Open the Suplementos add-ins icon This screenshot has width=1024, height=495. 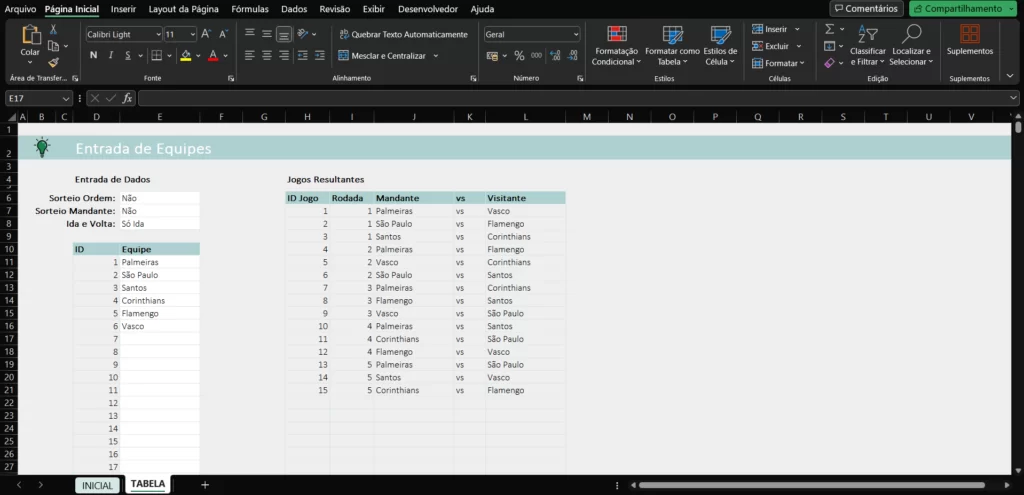tap(970, 34)
